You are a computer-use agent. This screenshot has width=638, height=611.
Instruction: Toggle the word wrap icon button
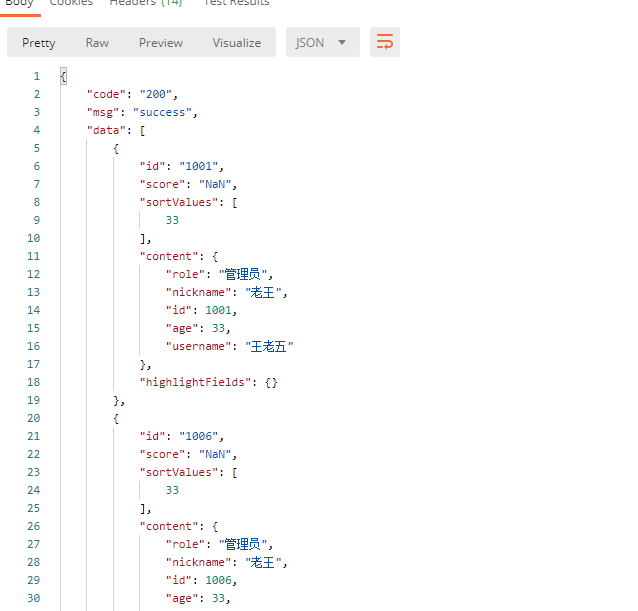385,42
